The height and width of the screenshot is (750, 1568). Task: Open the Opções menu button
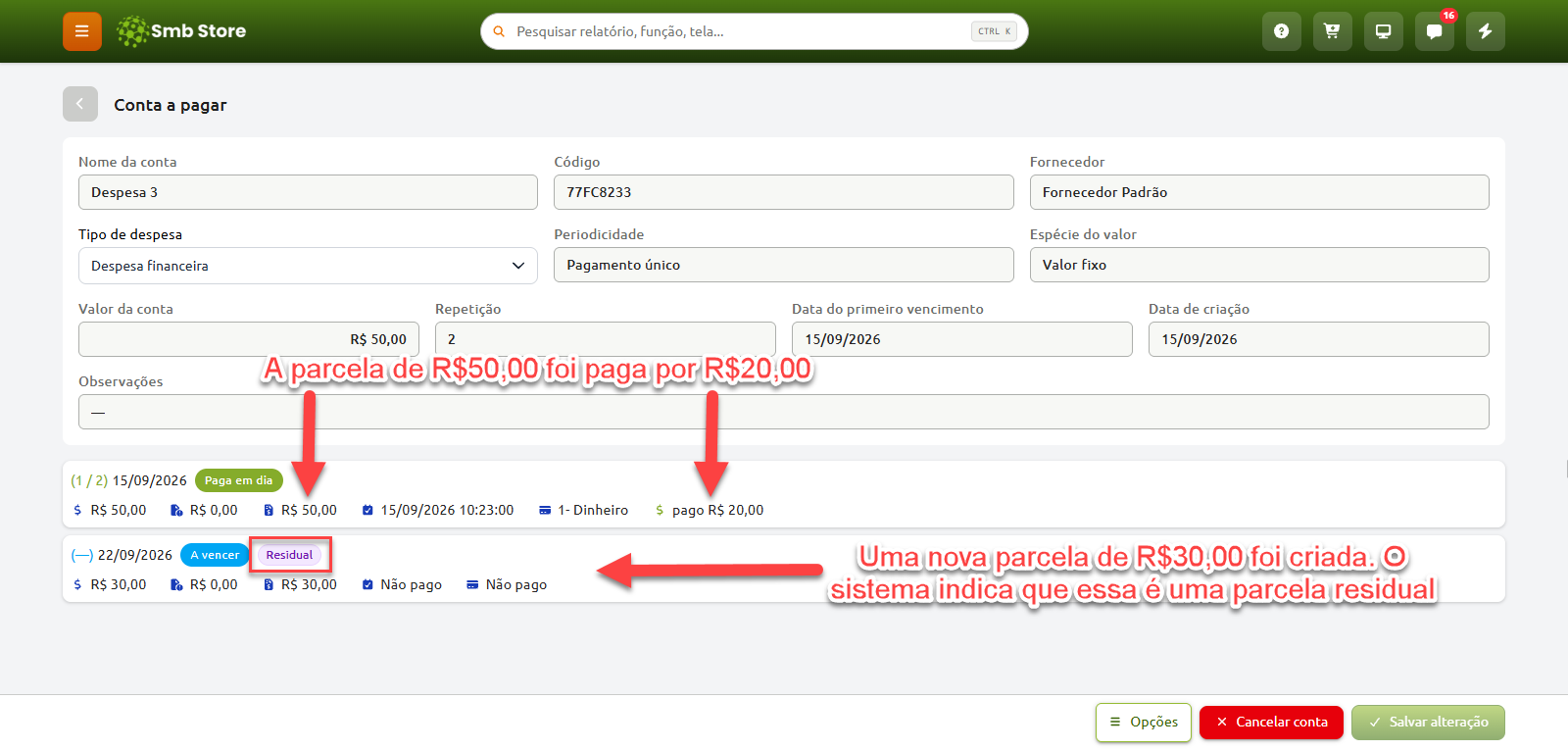[1144, 723]
